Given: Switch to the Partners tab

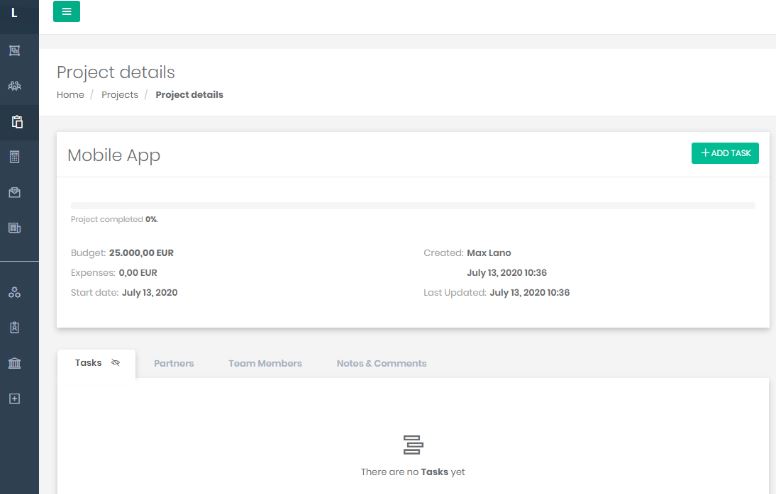Looking at the screenshot, I should pyautogui.click(x=174, y=363).
